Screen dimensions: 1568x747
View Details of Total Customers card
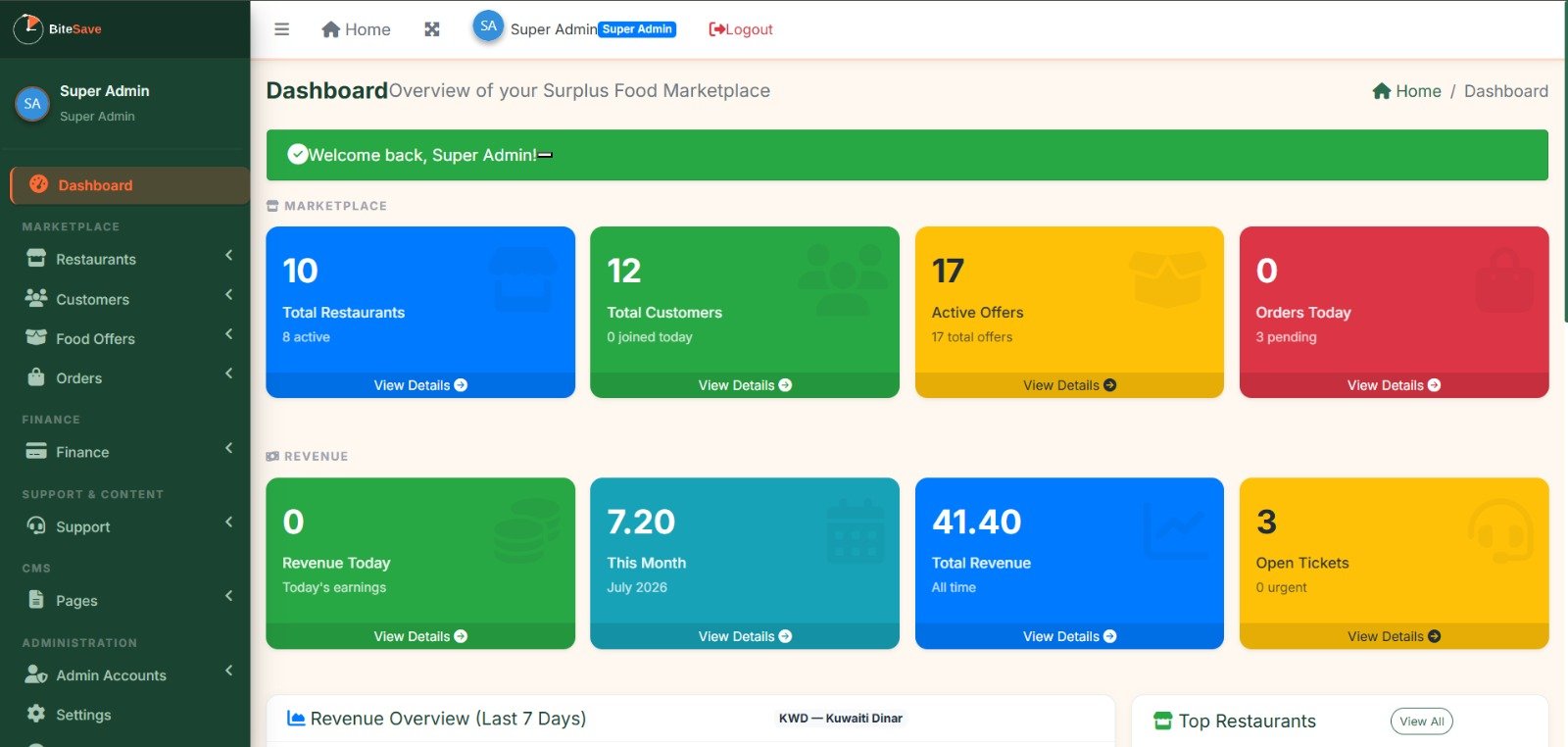coord(745,385)
